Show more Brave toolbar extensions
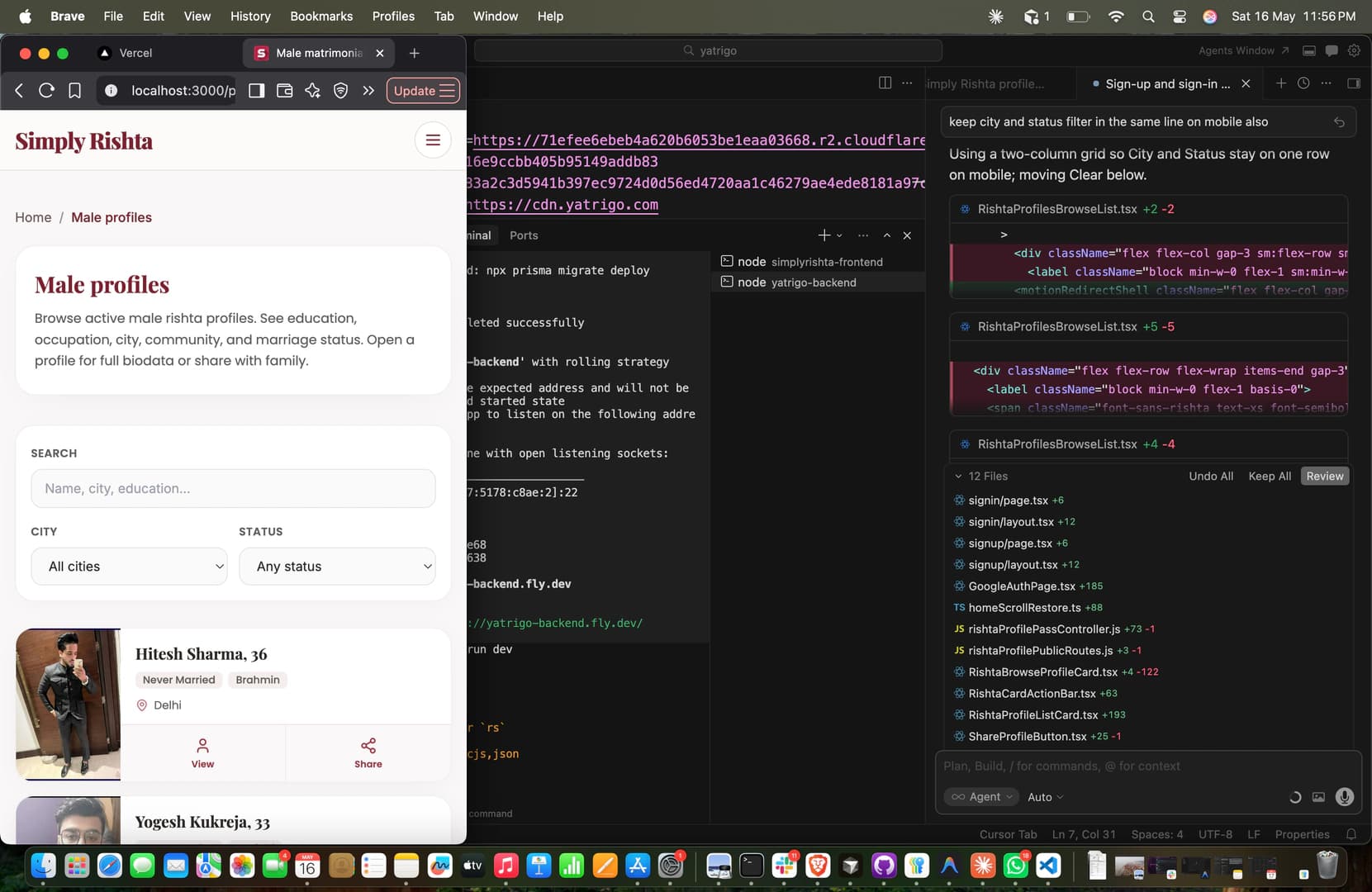 tap(368, 91)
